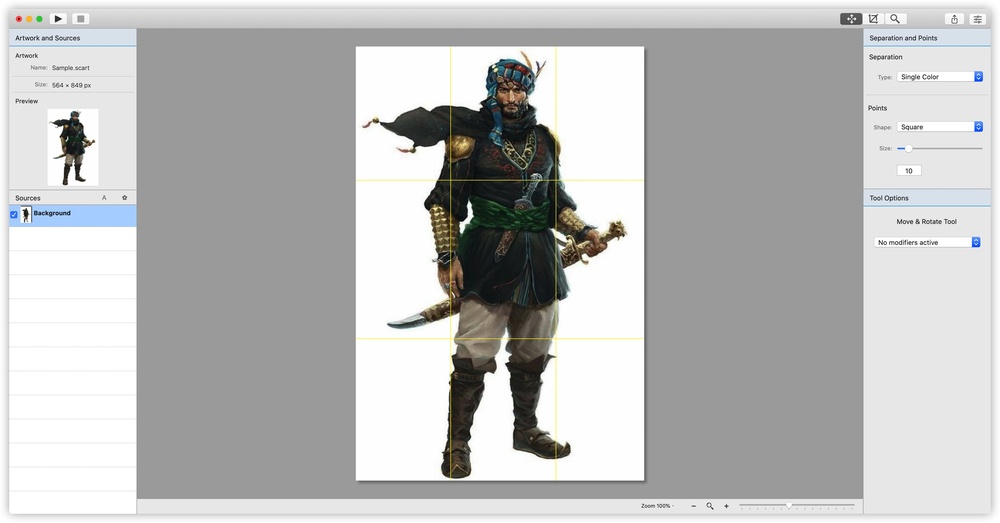Click the 'A' icon in Sources header
This screenshot has width=1000, height=523.
pos(105,198)
